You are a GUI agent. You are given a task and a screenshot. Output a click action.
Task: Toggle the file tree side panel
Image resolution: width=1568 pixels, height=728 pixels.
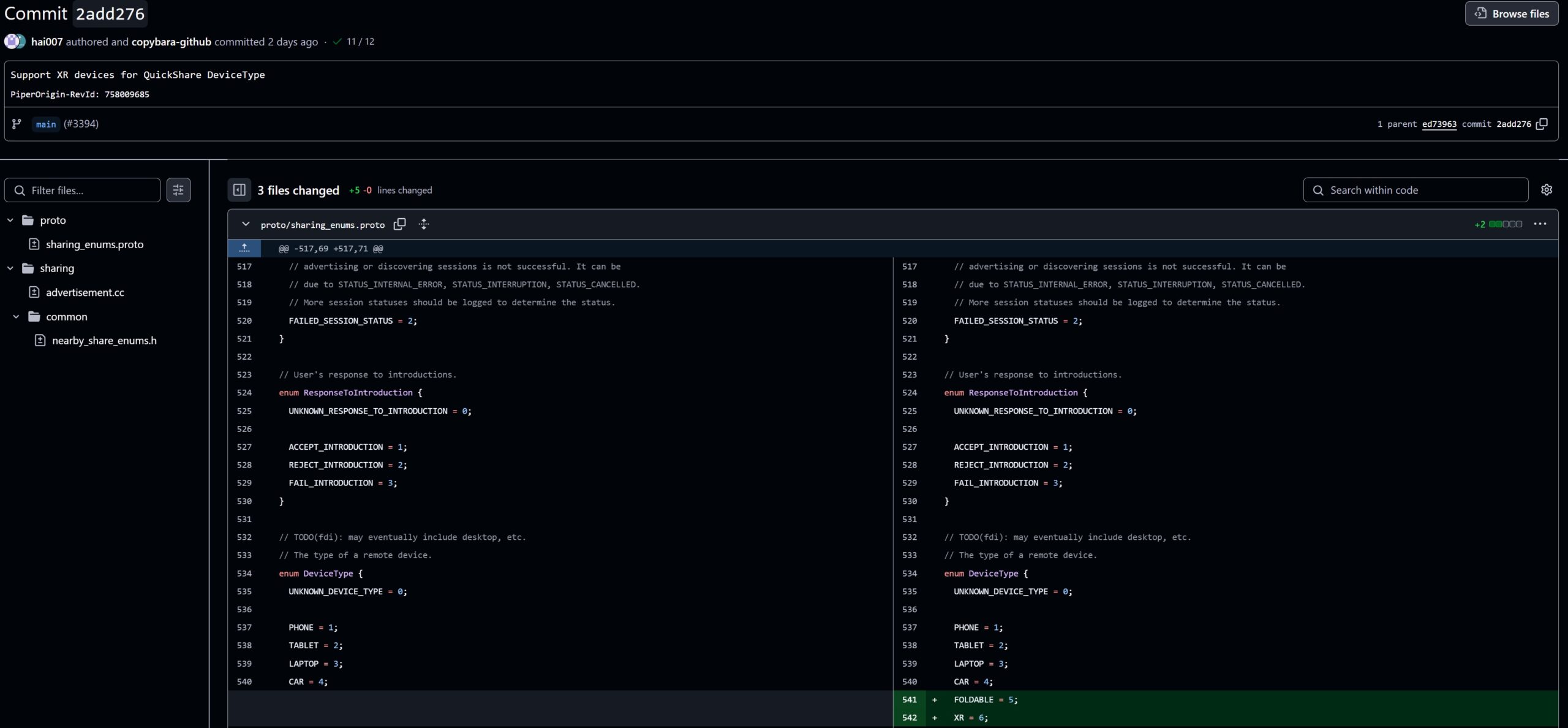click(239, 190)
